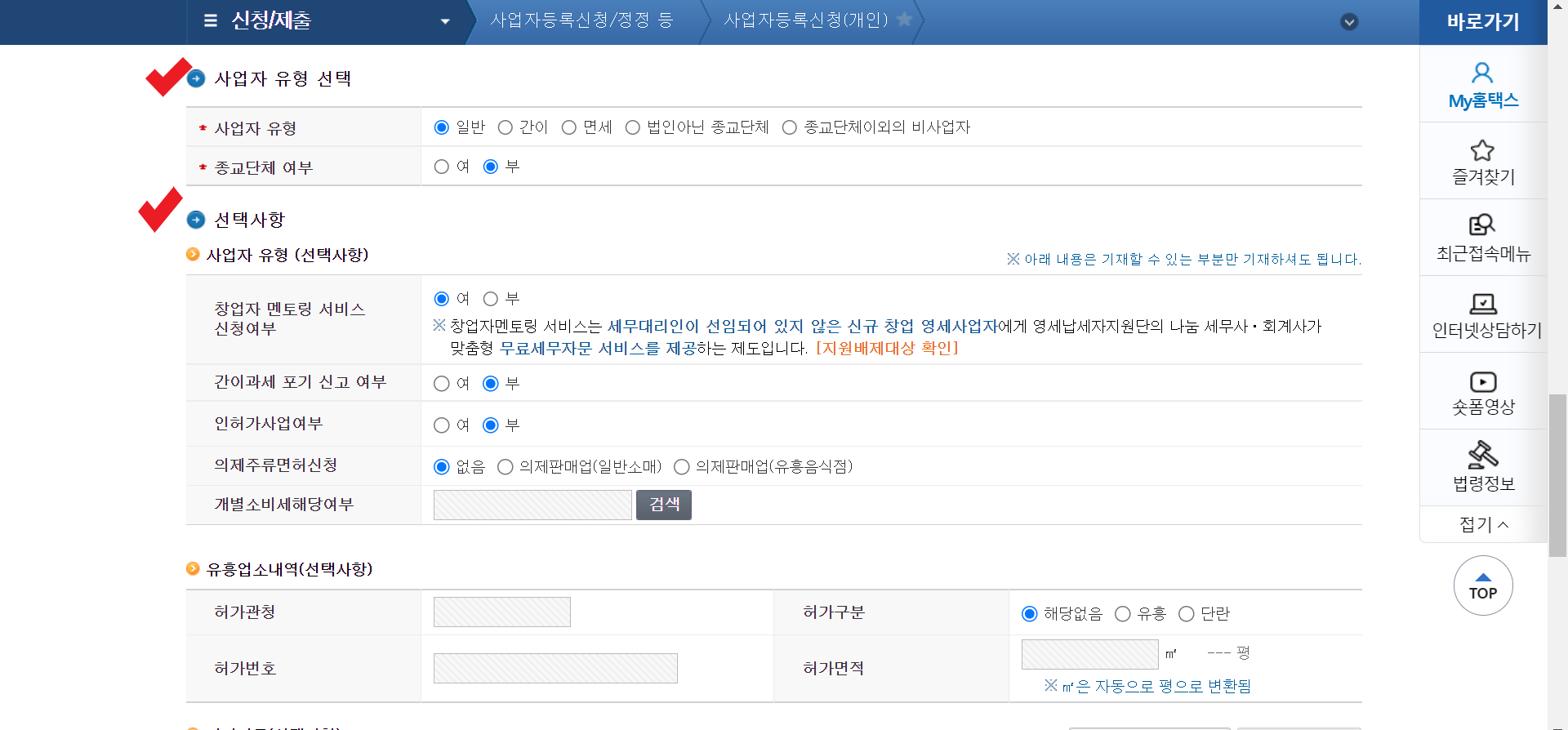Open the [지원배제대상 확인] link

coord(887,348)
